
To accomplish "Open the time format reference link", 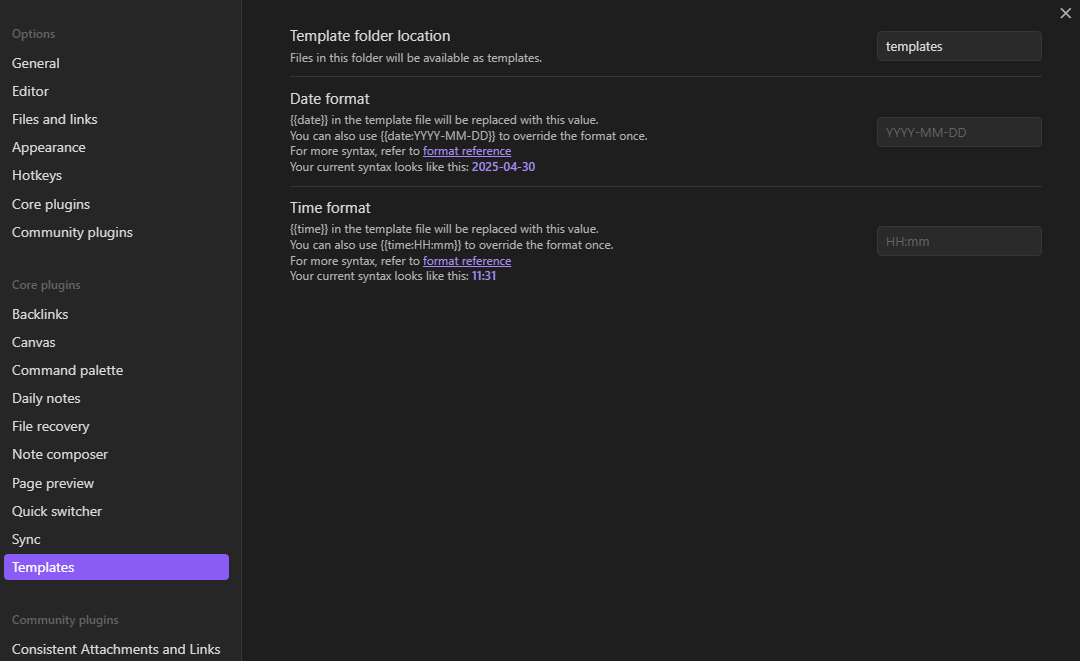I will click(x=467, y=260).
